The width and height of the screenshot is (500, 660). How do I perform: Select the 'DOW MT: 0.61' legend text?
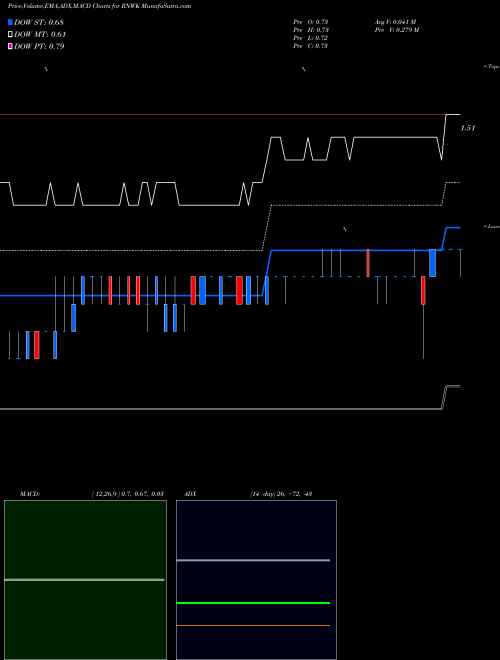click(40, 34)
